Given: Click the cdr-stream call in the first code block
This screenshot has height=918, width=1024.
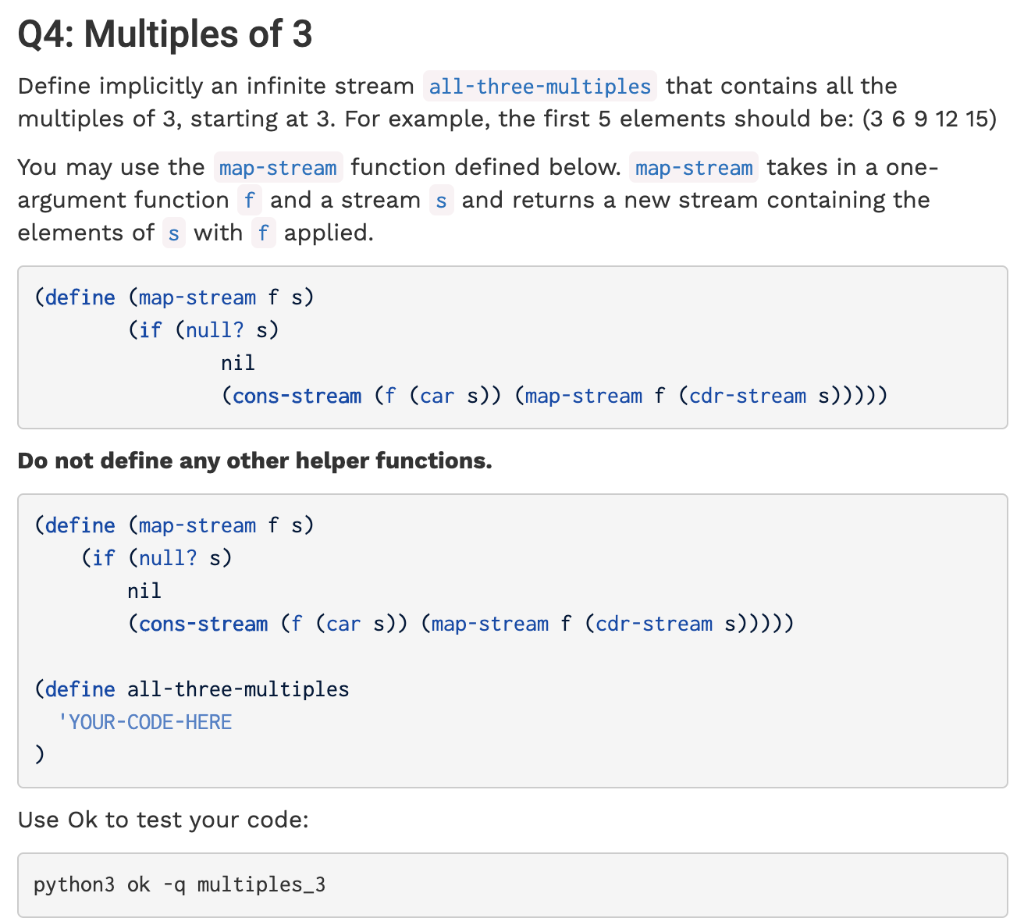Looking at the screenshot, I should point(746,396).
